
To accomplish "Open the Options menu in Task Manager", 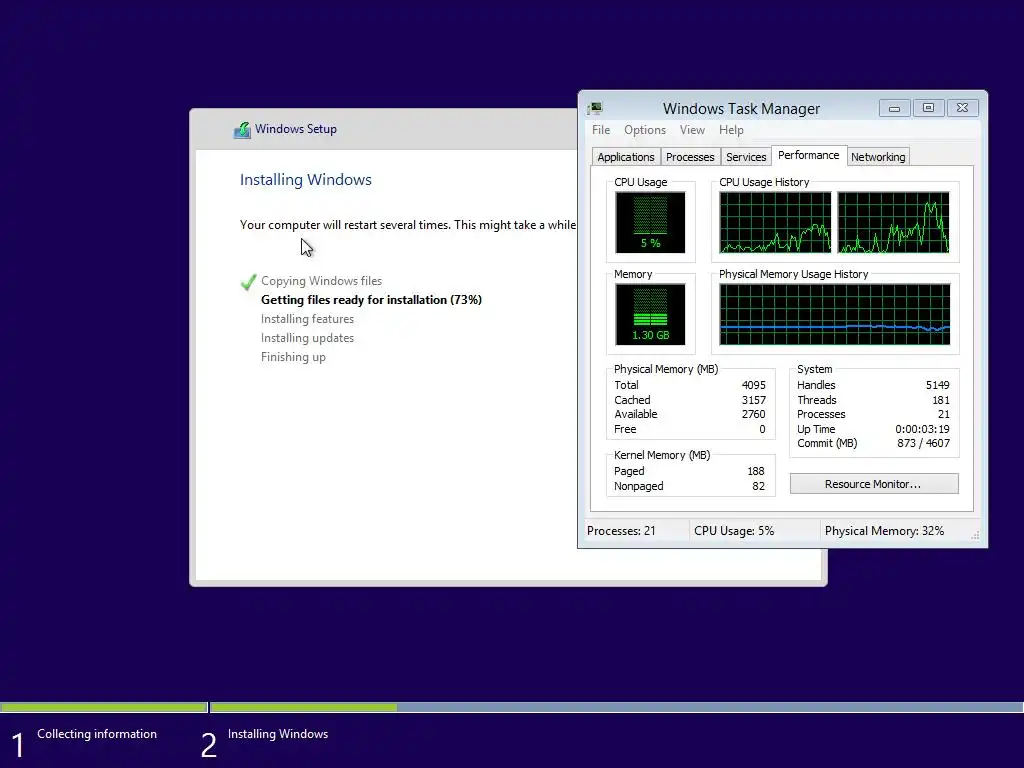I will 645,130.
